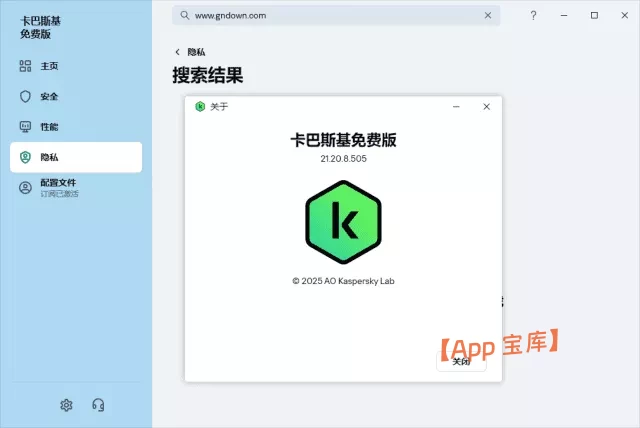Screen dimensions: 640x428
Task: Click the © 2025 AO Kaspersky Lab text
Action: tap(343, 281)
